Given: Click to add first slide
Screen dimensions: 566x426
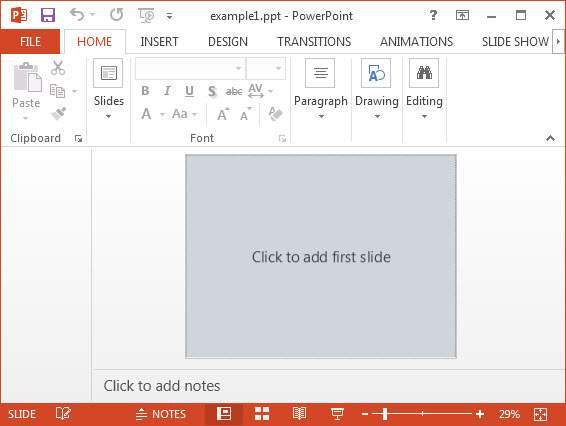Looking at the screenshot, I should coord(321,257).
